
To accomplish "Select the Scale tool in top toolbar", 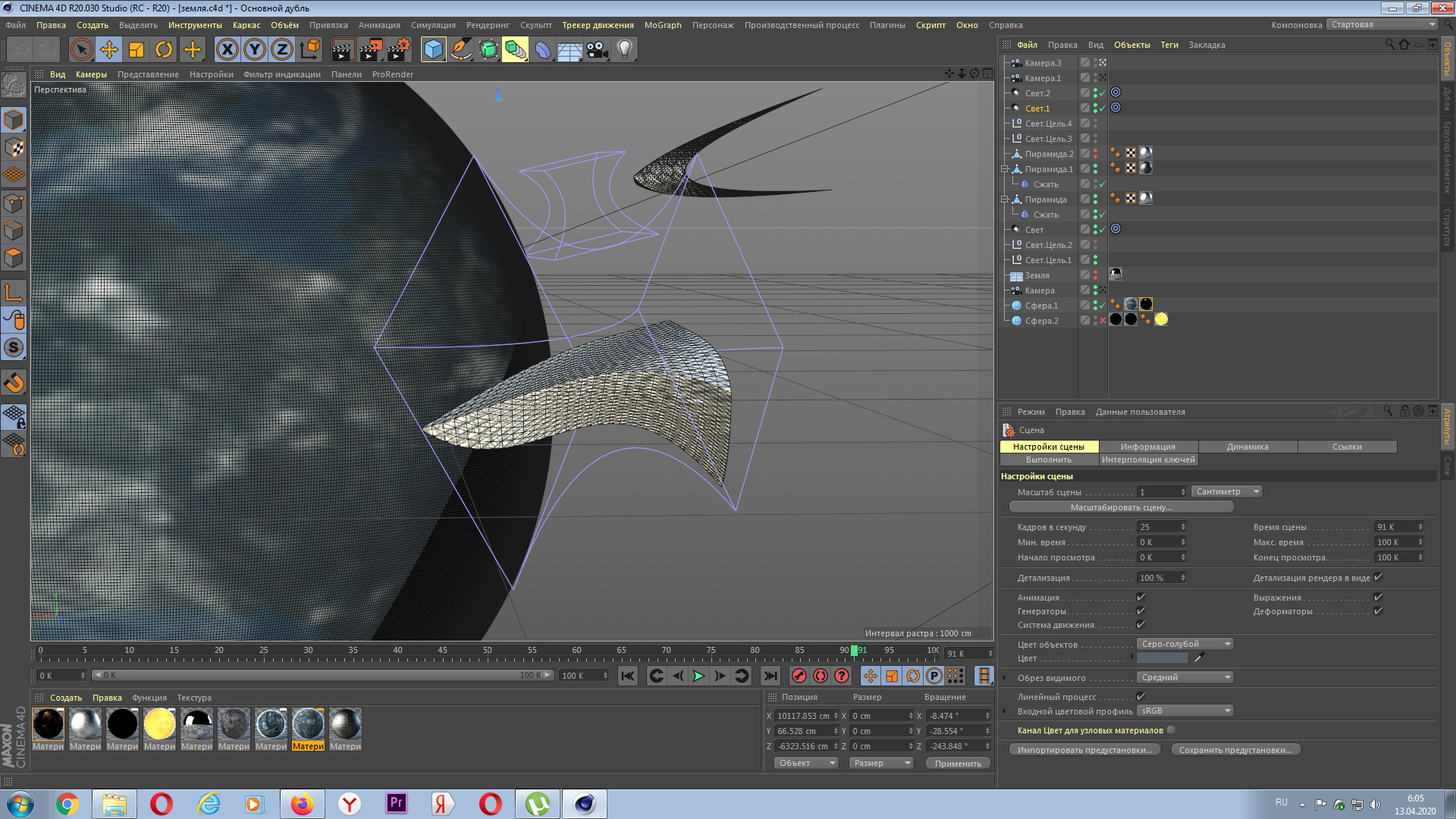I will (136, 50).
